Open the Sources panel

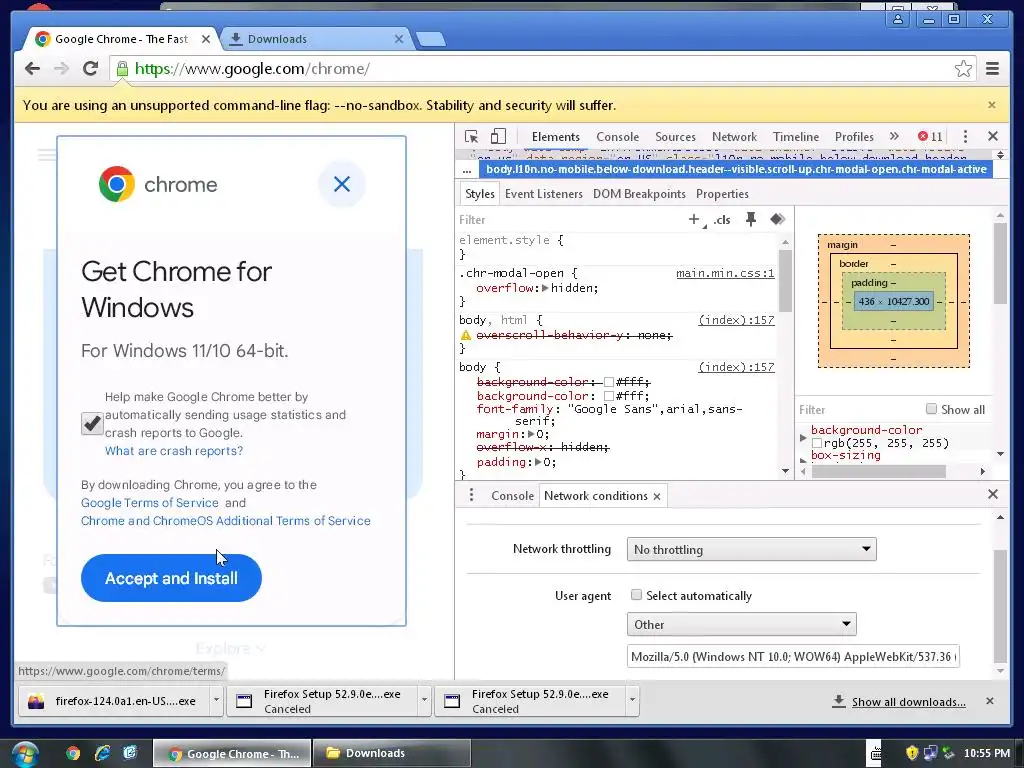(675, 136)
